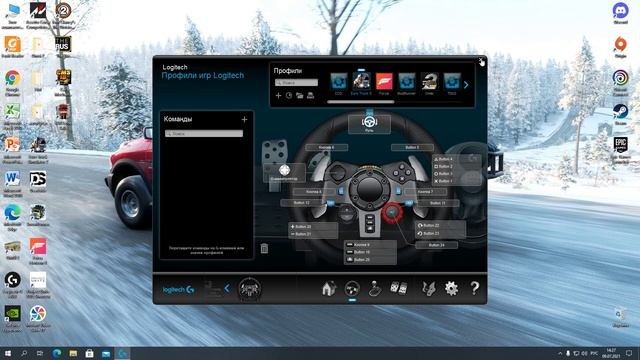
Task: Open the help question mark icon
Action: 474,288
